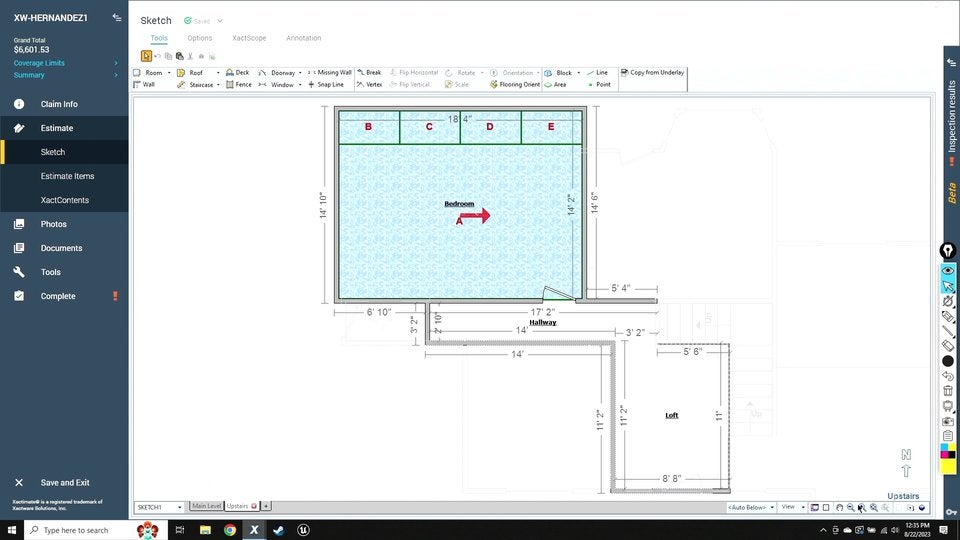This screenshot has height=540, width=960.
Task: Pick the Missing Wall tool
Action: point(330,73)
